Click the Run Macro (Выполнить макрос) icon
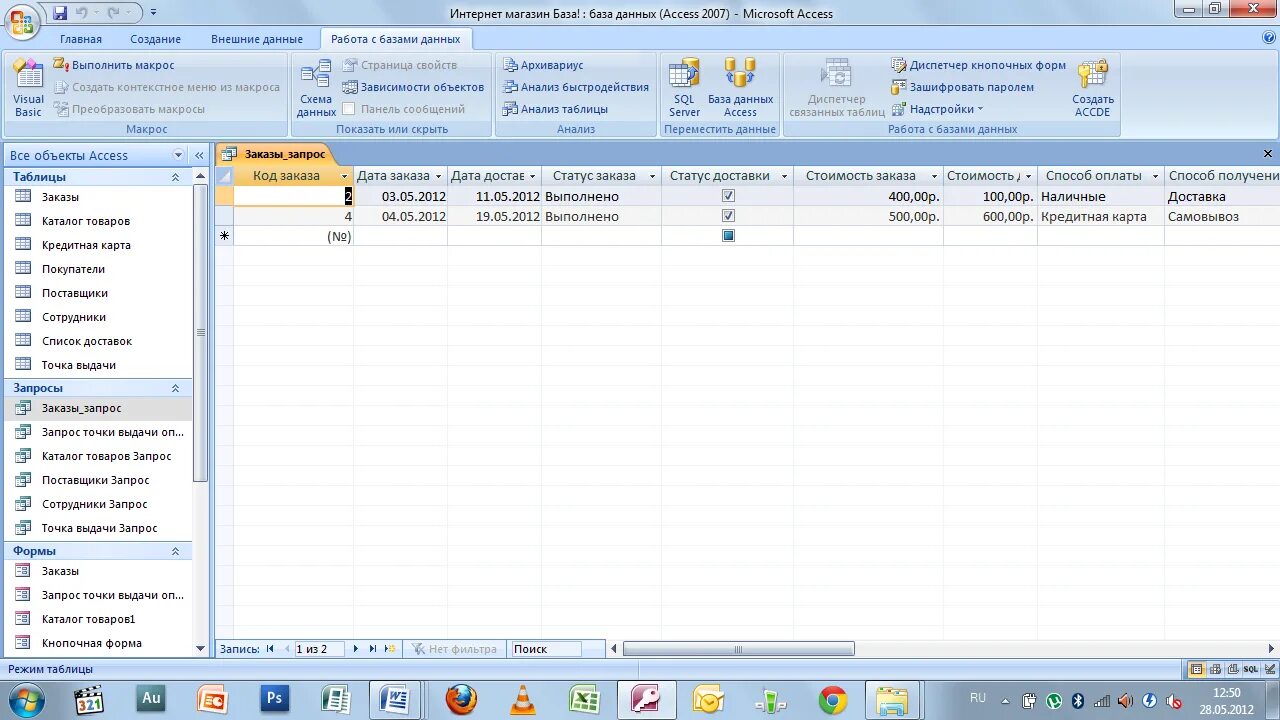1280x720 pixels. (61, 65)
